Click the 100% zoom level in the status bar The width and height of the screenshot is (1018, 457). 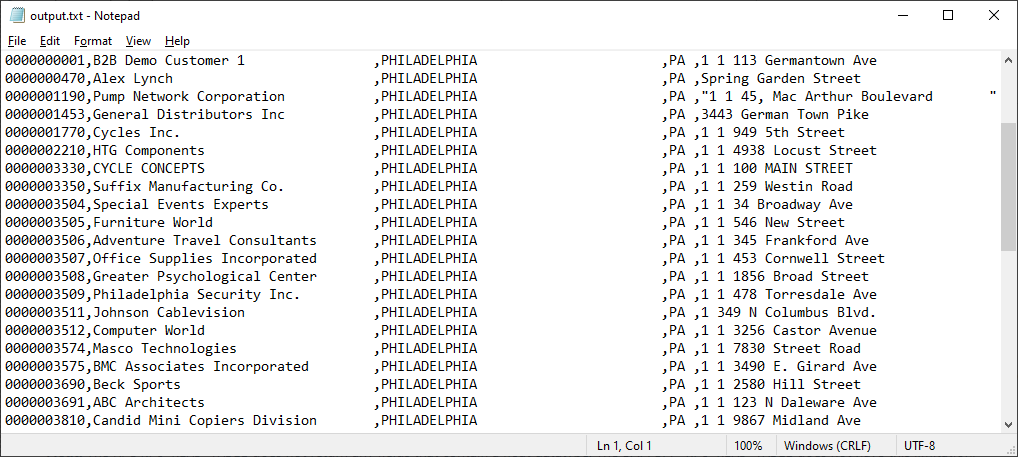[748, 445]
